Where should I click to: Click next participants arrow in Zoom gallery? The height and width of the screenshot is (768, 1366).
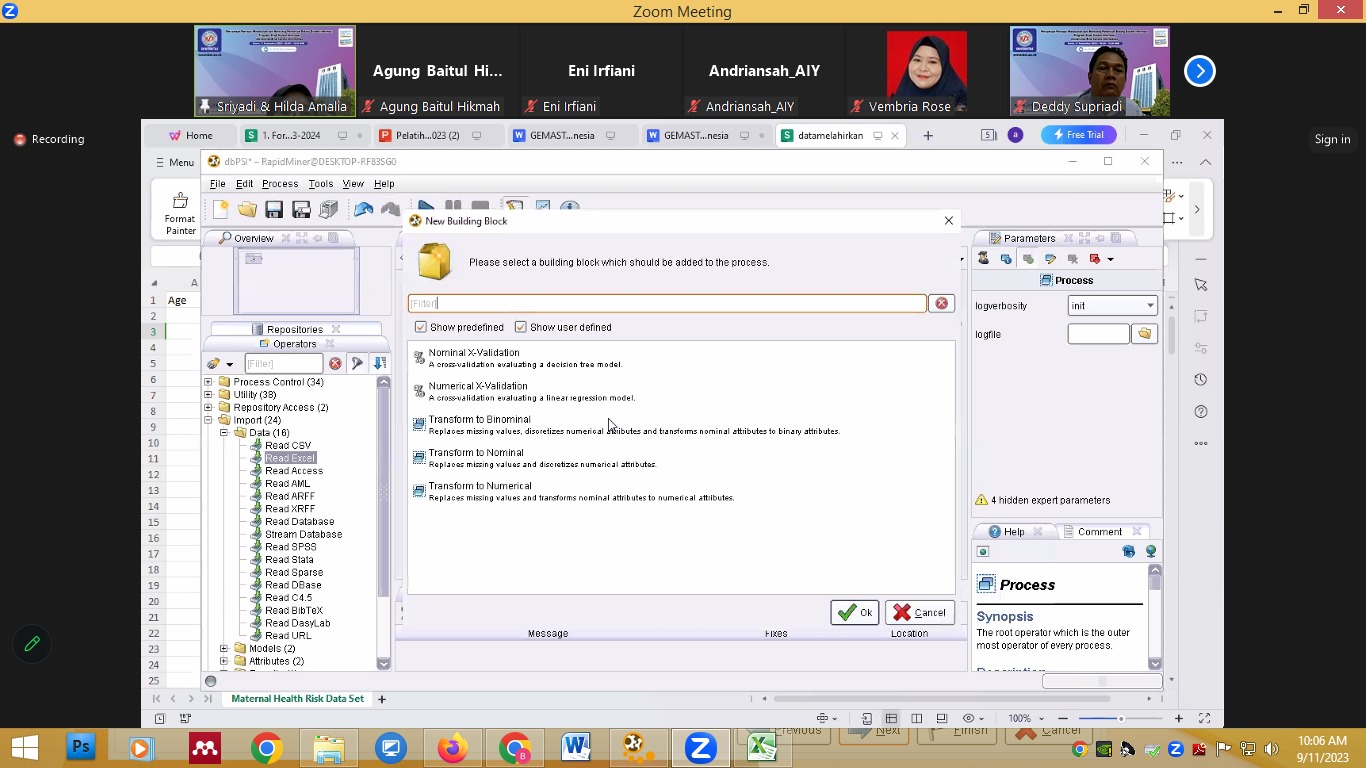pos(1200,71)
